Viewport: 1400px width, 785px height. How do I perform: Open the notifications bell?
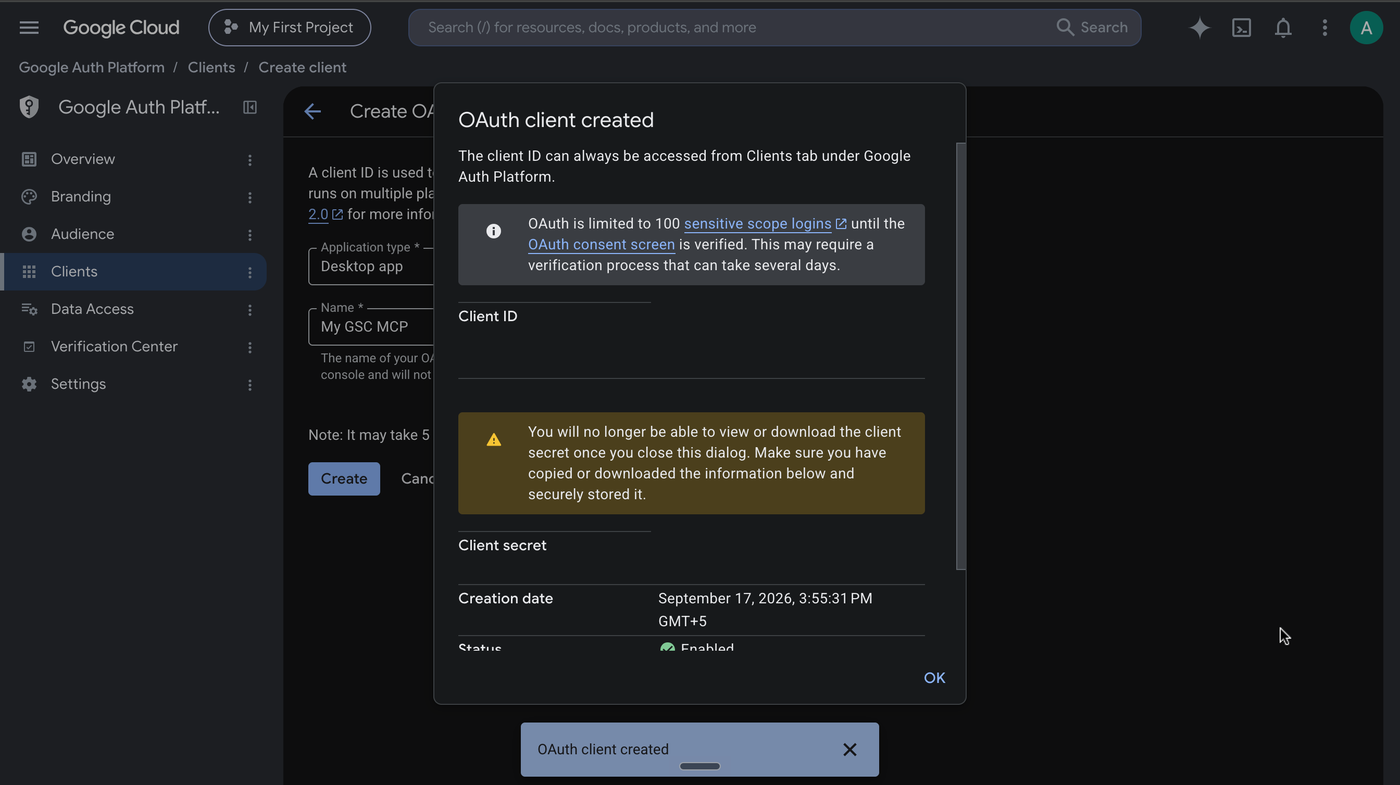[1283, 27]
